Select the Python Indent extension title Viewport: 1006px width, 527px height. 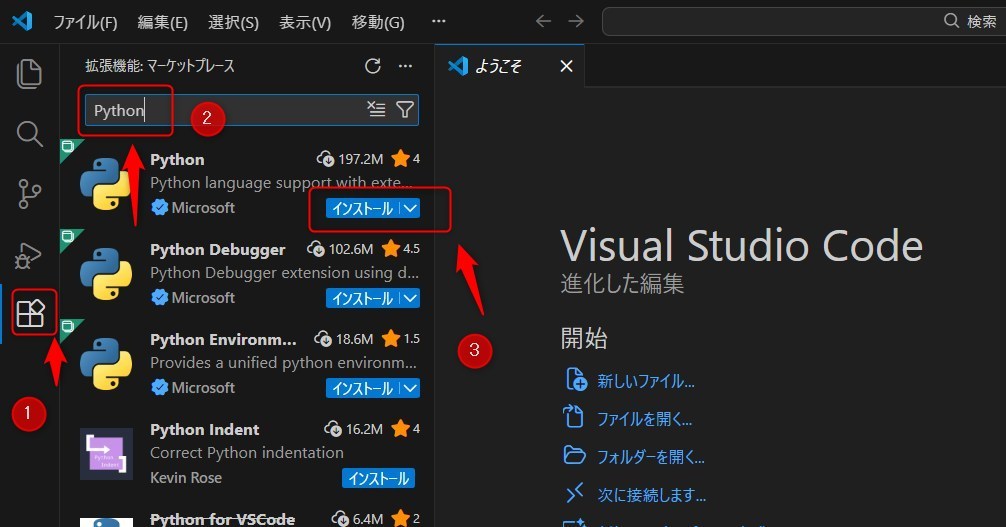[x=205, y=429]
